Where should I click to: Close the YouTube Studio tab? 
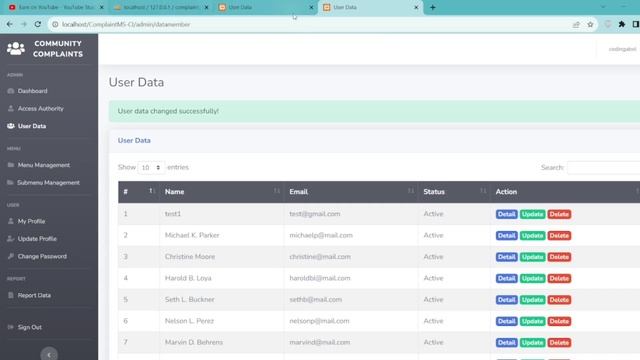[x=102, y=7]
